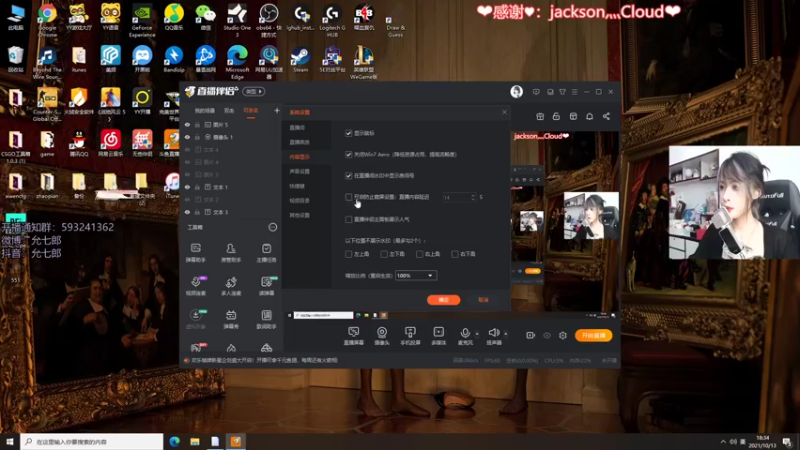
Task: Hide the 图片 5 layer with its eye icon
Action: (187, 124)
